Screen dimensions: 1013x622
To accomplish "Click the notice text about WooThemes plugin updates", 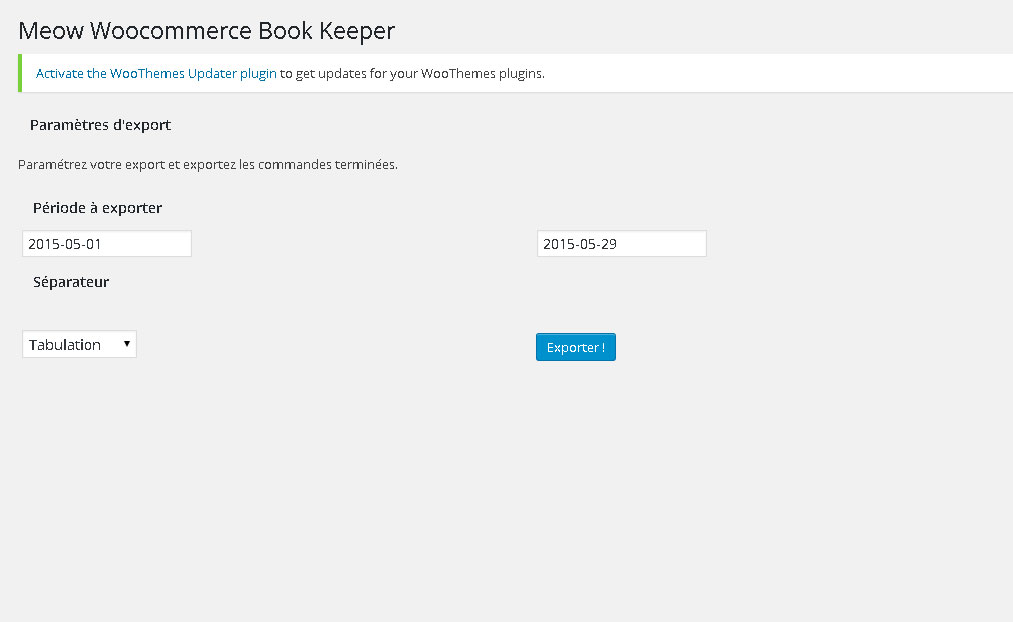I will pos(412,73).
